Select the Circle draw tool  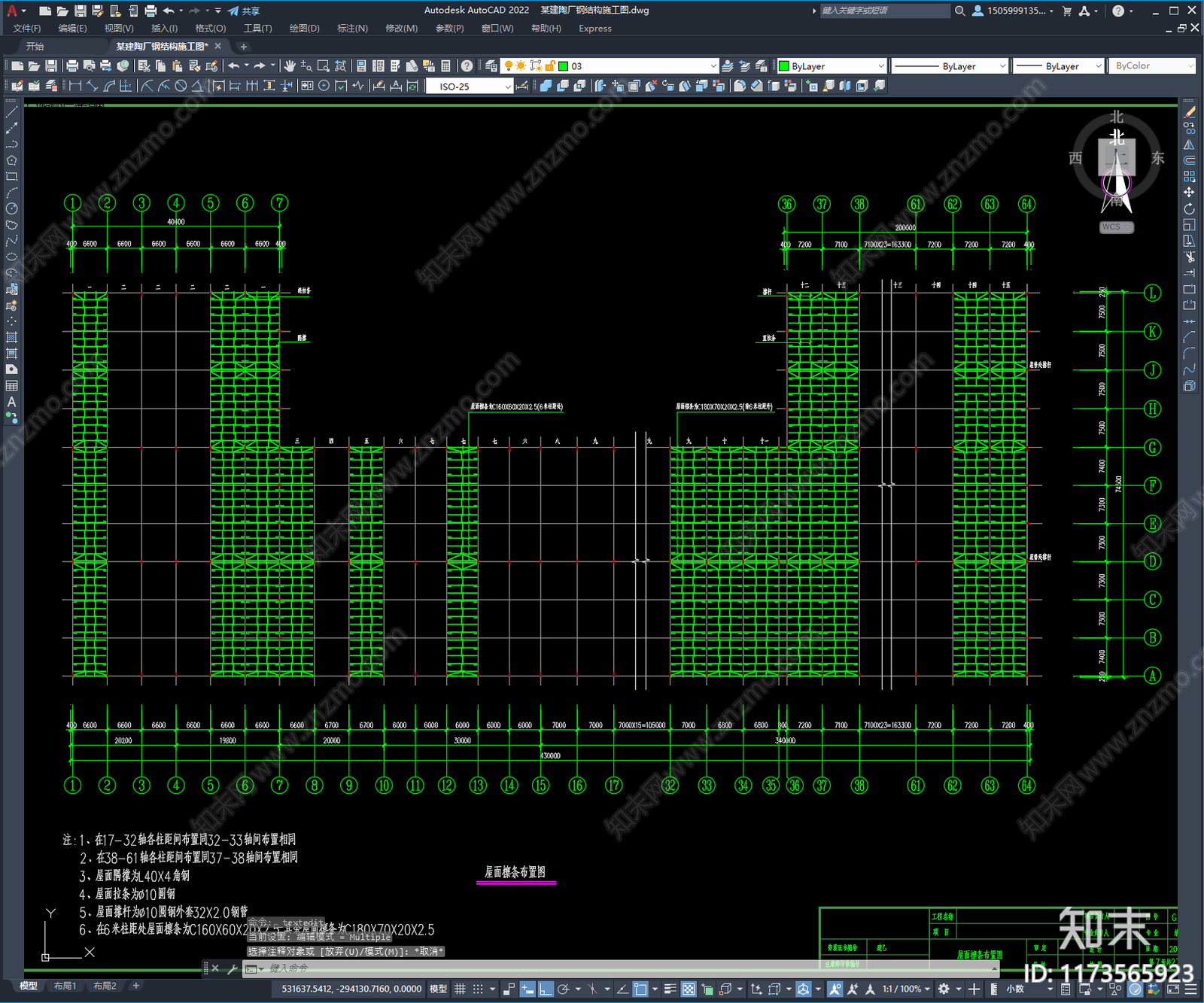(x=11, y=209)
